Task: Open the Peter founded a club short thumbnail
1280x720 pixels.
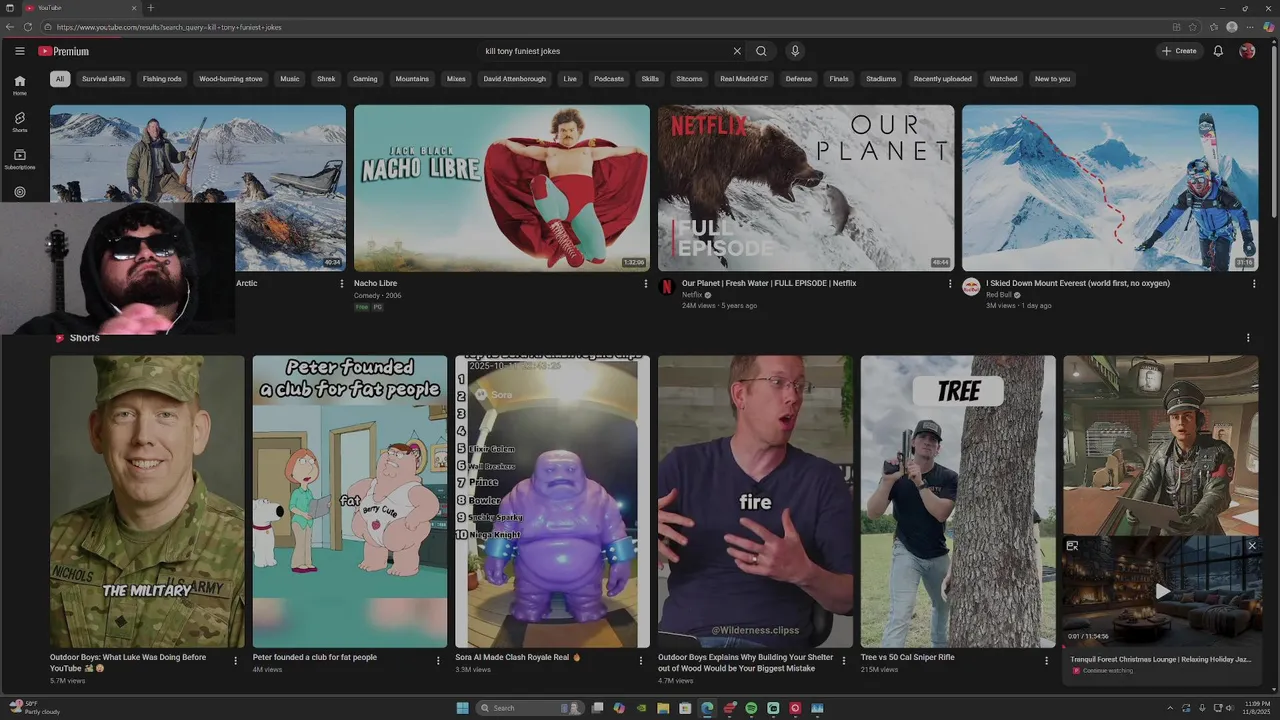Action: [x=350, y=501]
